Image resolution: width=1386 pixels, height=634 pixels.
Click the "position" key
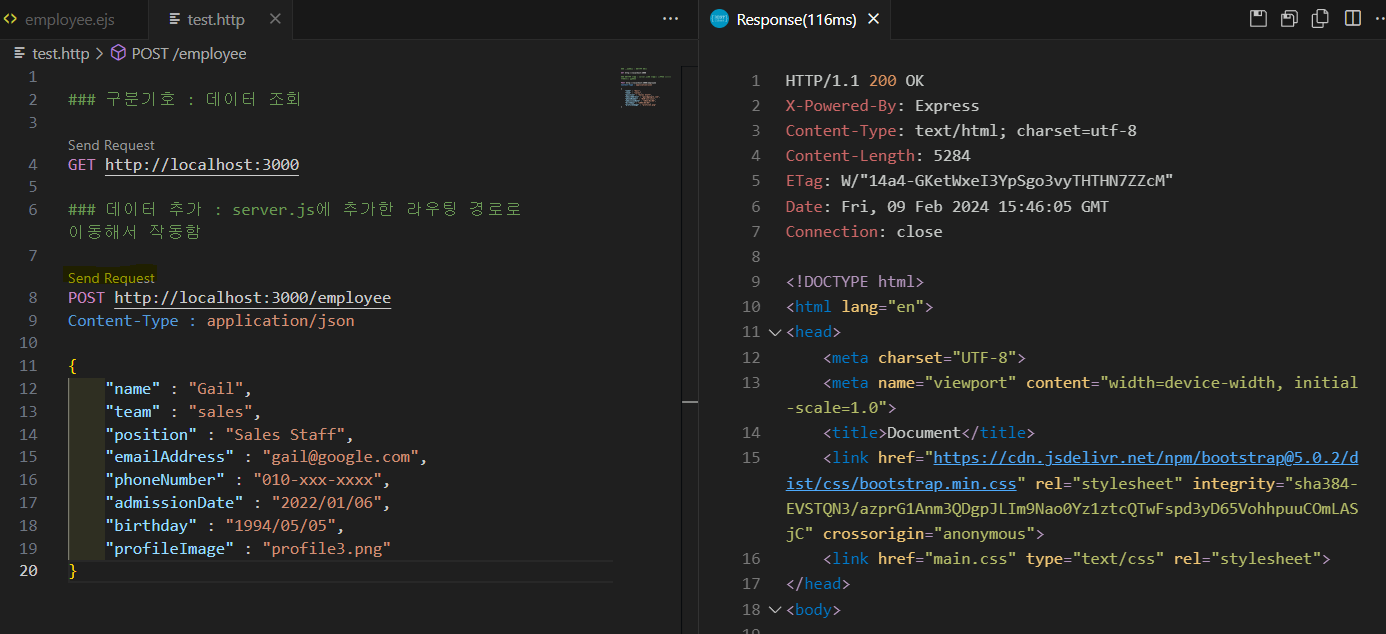pyautogui.click(x=151, y=434)
